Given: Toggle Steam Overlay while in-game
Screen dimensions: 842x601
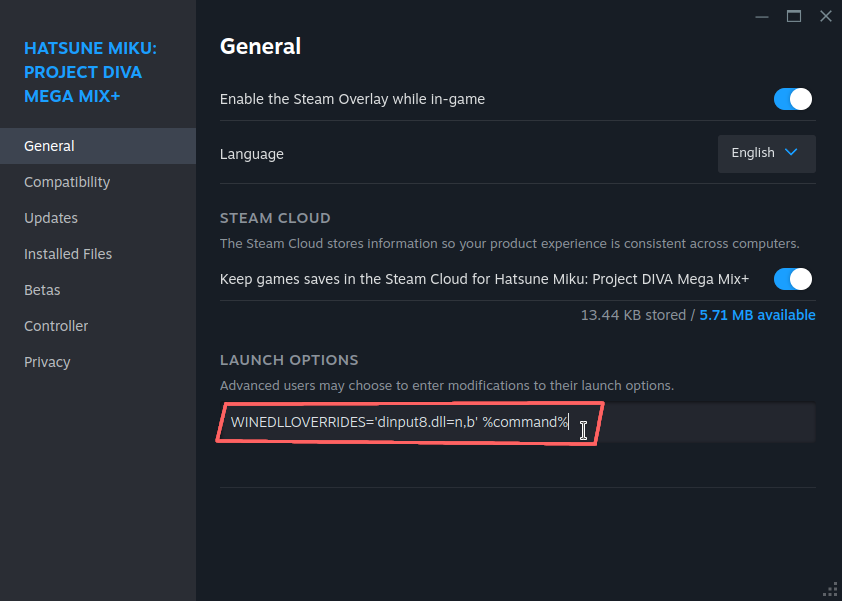Looking at the screenshot, I should pos(792,99).
